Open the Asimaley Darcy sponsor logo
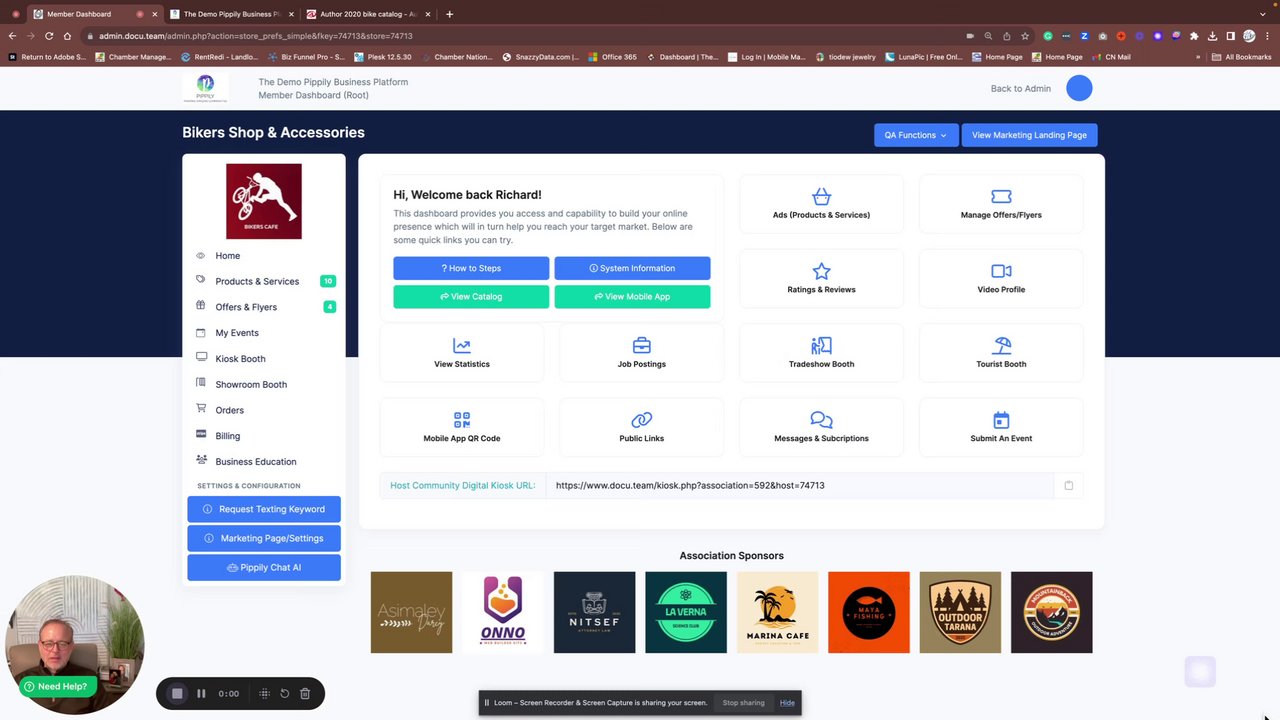 pos(411,613)
